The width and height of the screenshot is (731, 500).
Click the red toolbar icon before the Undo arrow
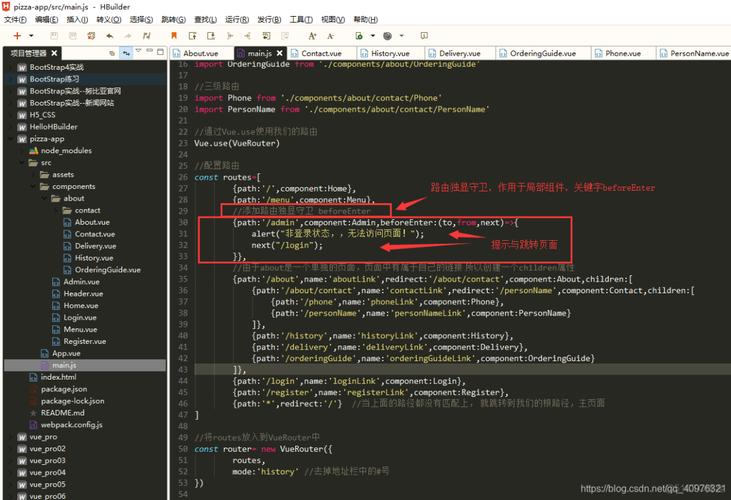91,35
